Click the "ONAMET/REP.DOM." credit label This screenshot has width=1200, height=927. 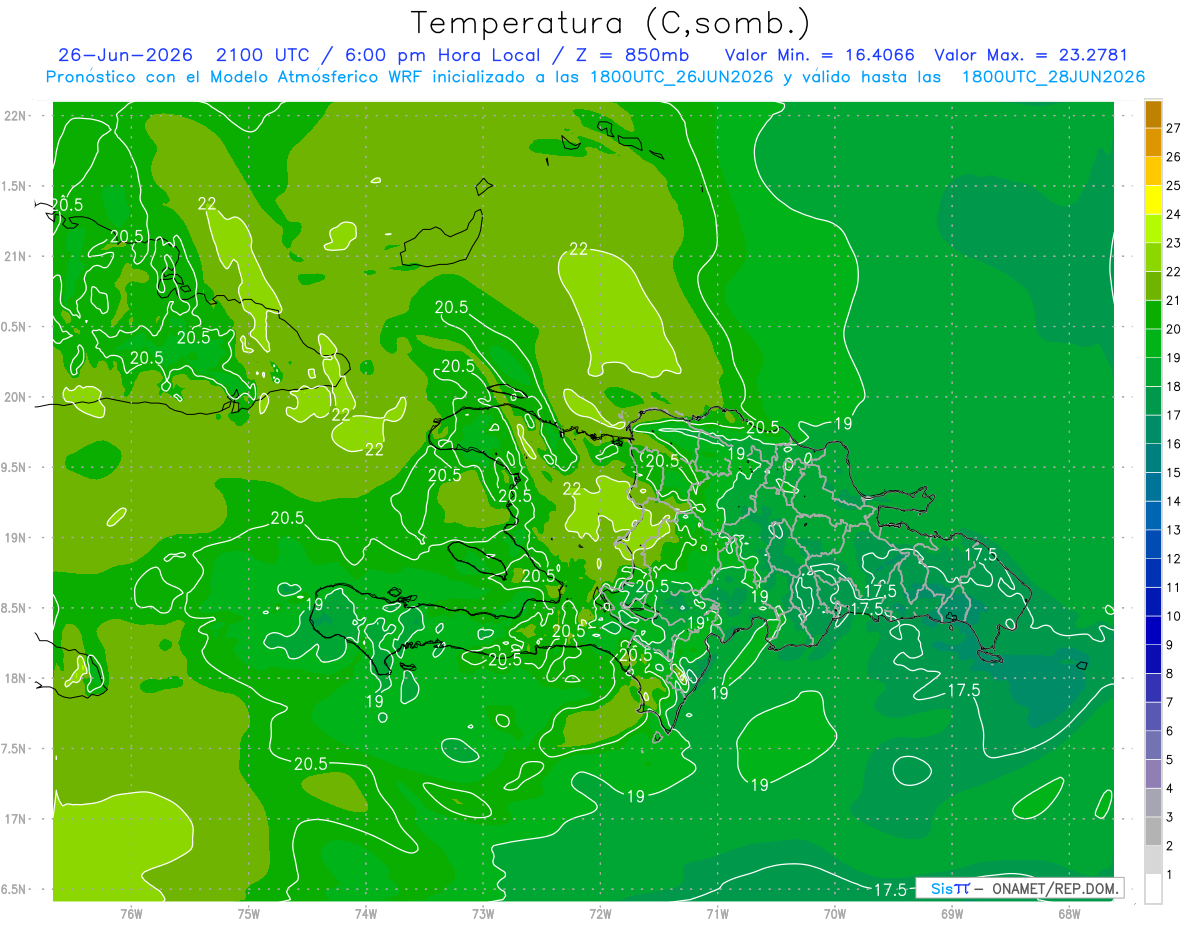(x=1055, y=888)
